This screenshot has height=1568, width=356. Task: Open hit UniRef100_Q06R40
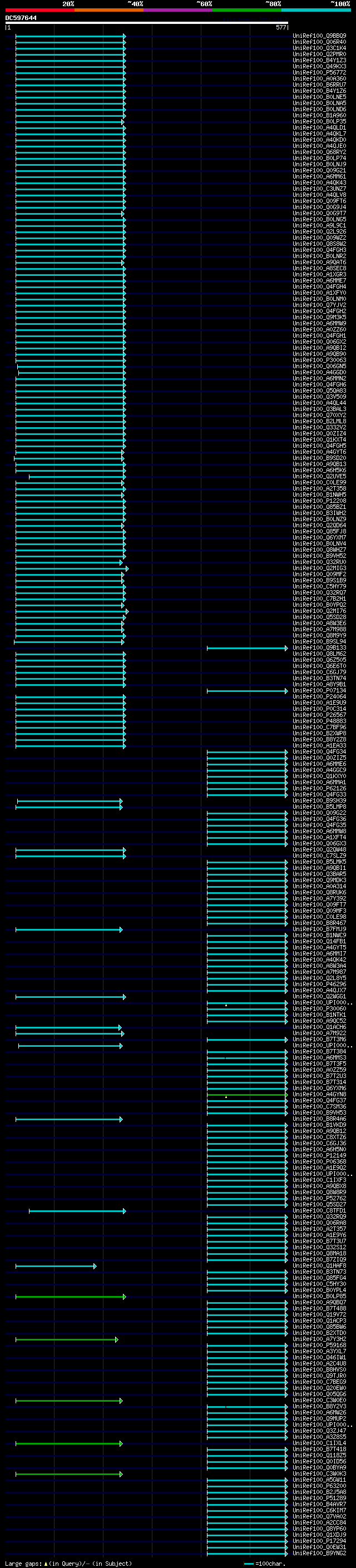[x=319, y=42]
